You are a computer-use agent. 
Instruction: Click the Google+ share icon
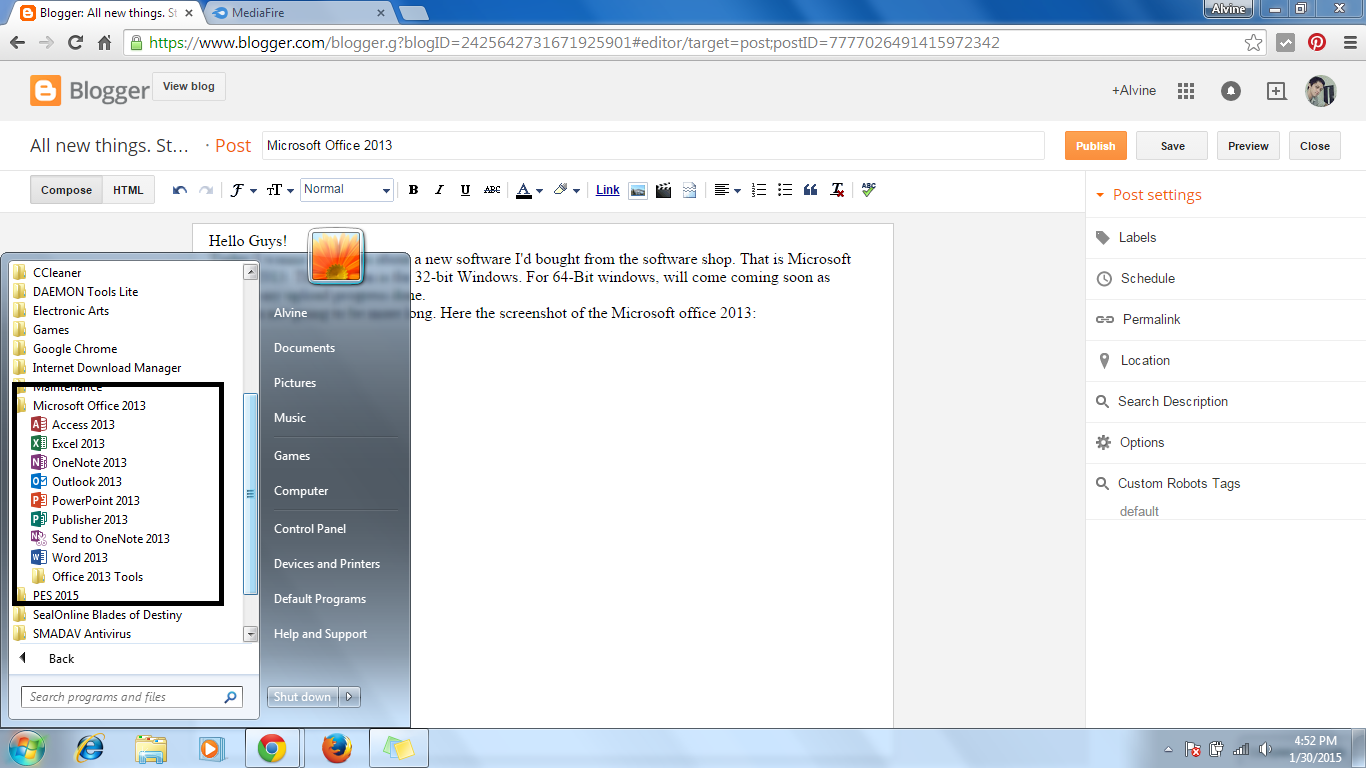pos(1276,91)
